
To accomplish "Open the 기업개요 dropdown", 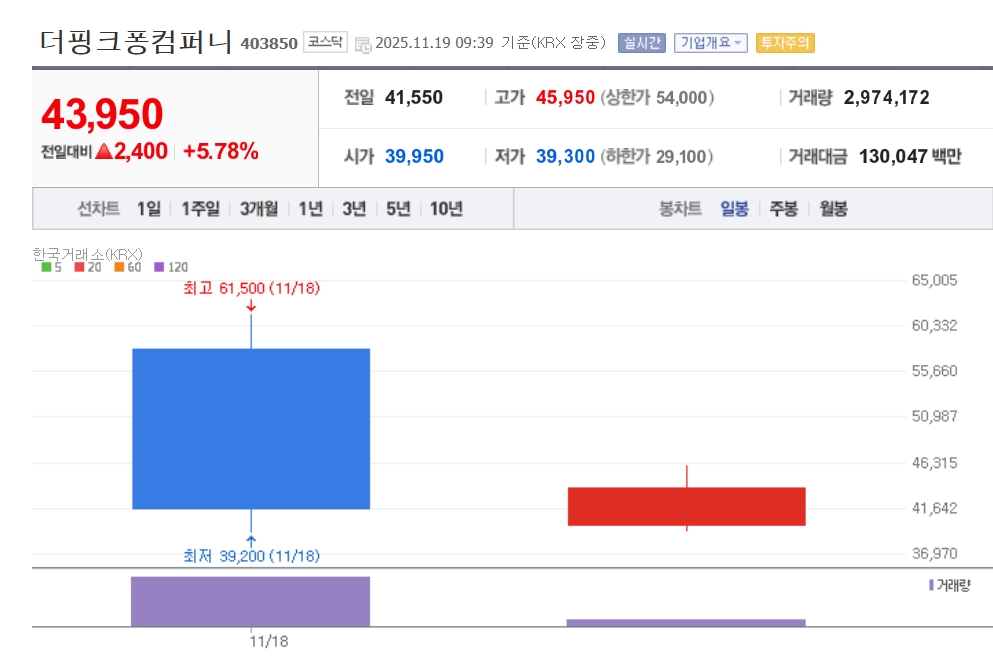I will click(x=711, y=43).
